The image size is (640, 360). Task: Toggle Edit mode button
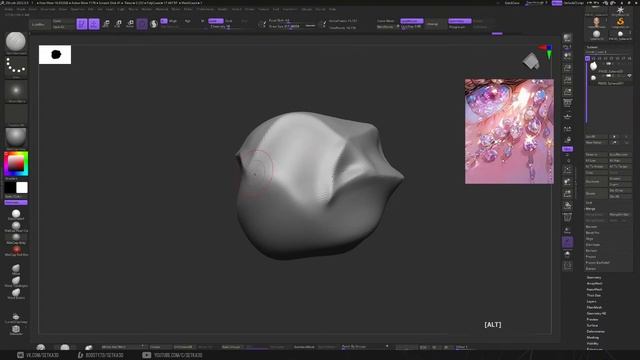point(82,24)
